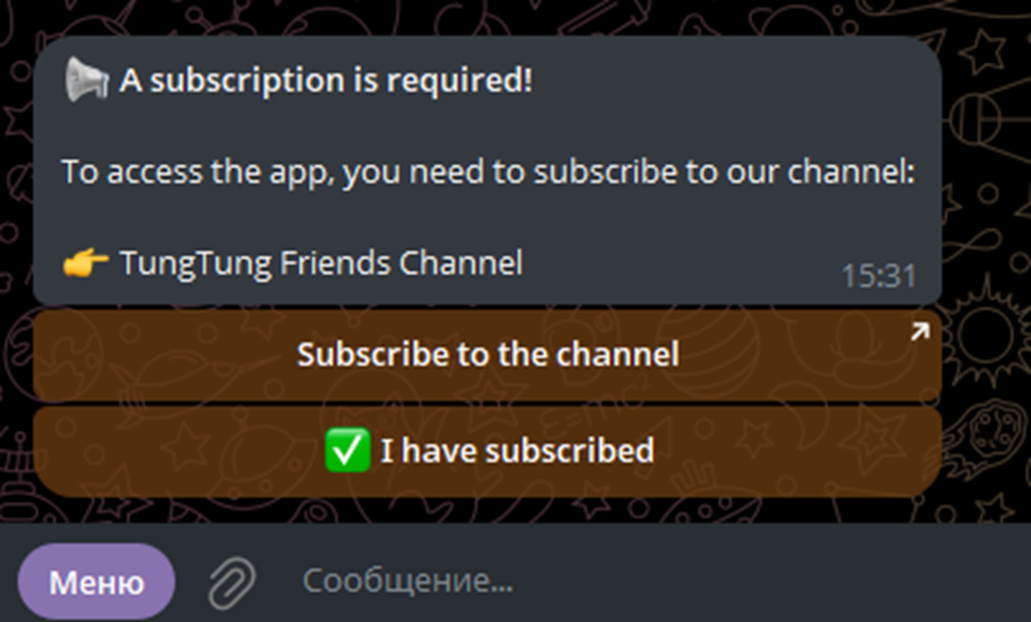This screenshot has height=622, width=1031.
Task: Click the To access the app sentence
Action: pos(488,172)
